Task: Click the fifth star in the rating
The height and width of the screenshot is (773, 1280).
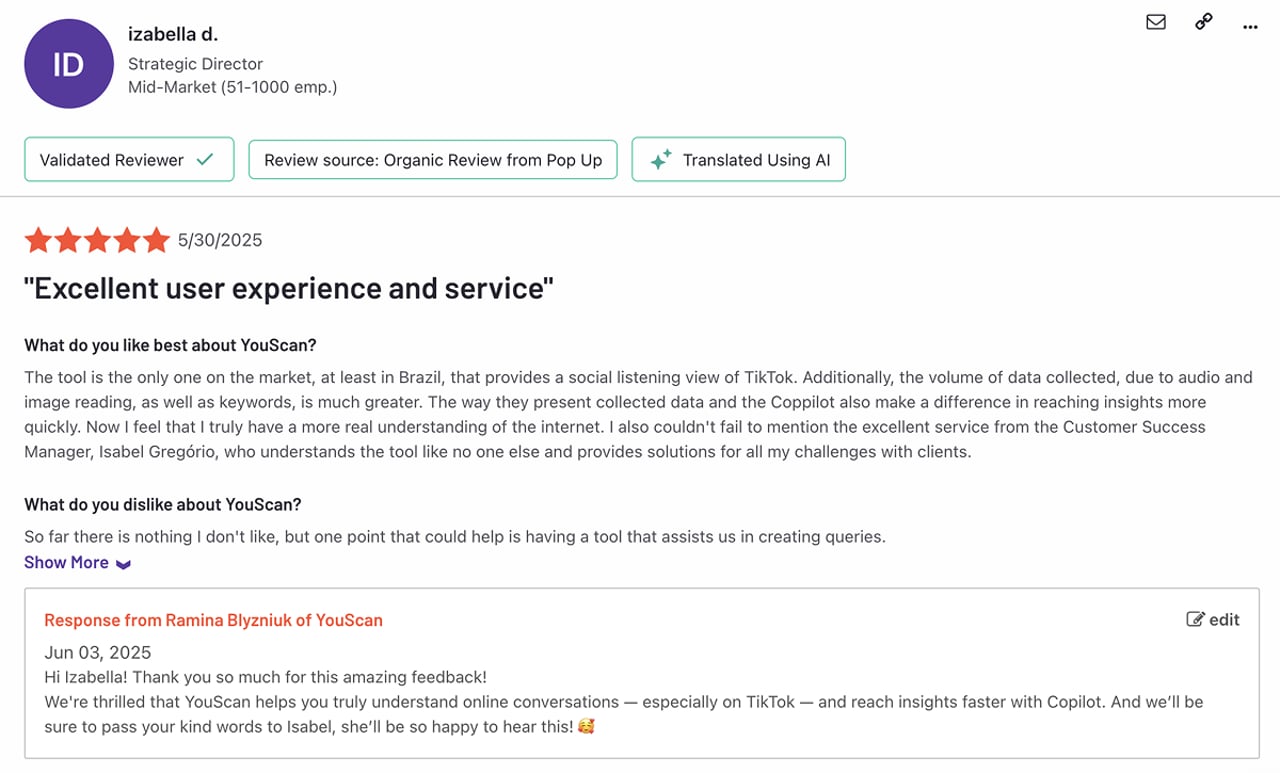Action: (x=156, y=240)
